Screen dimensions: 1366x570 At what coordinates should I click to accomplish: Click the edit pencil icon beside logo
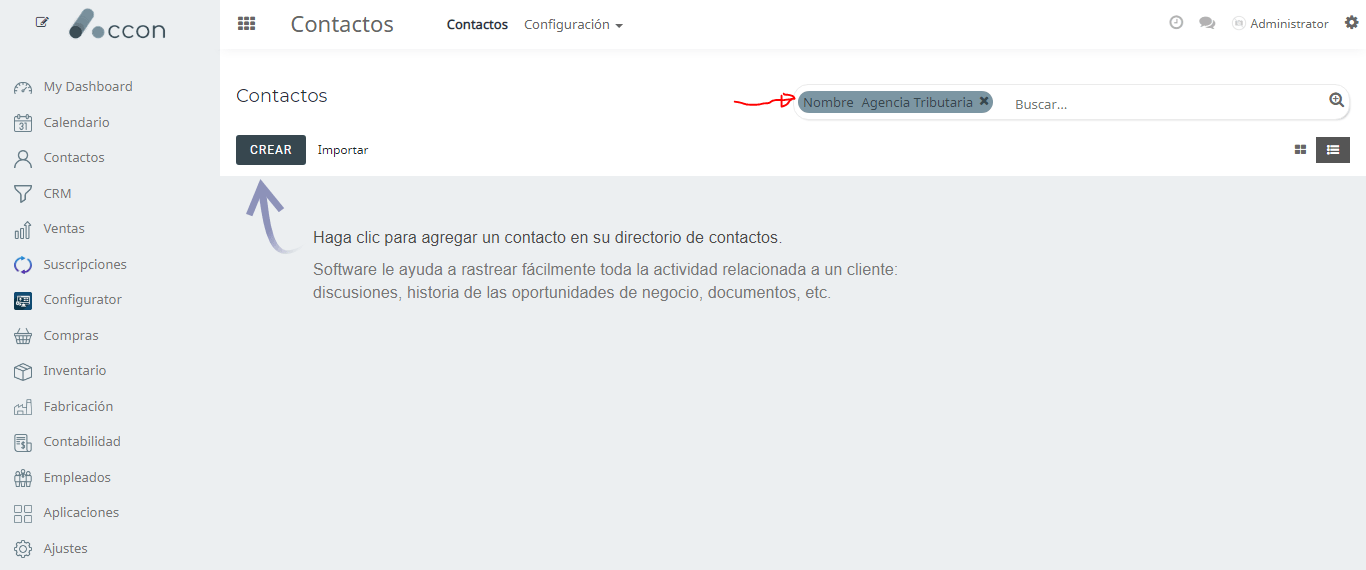42,21
